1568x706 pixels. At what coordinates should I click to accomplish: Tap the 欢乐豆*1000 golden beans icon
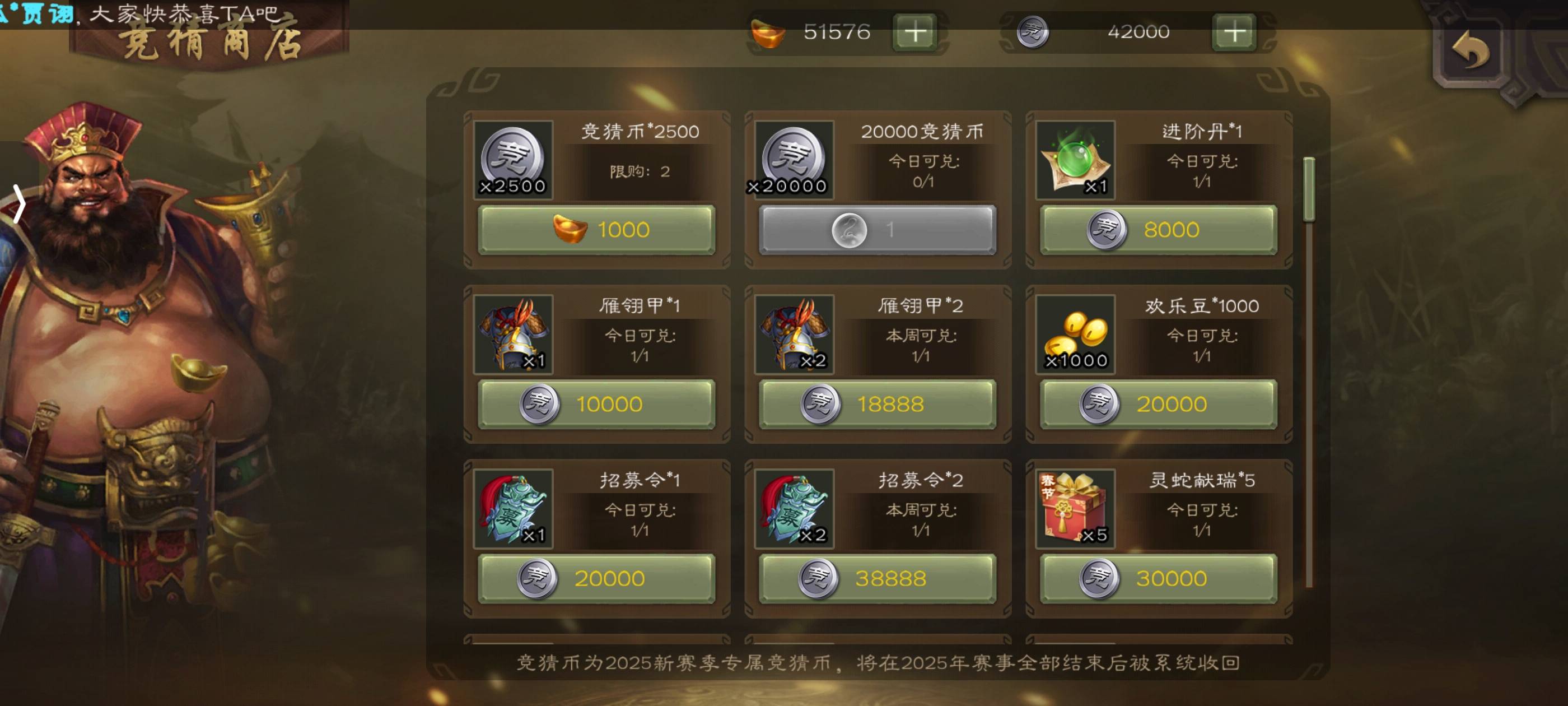point(1075,334)
